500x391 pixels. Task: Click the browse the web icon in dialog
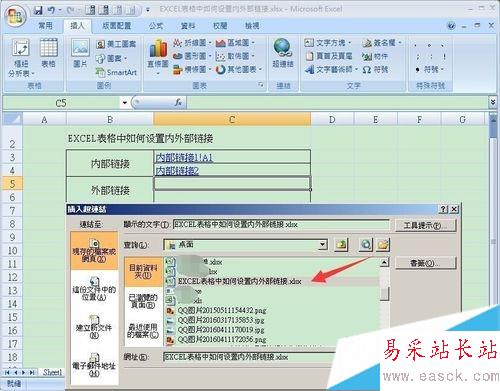(366, 245)
